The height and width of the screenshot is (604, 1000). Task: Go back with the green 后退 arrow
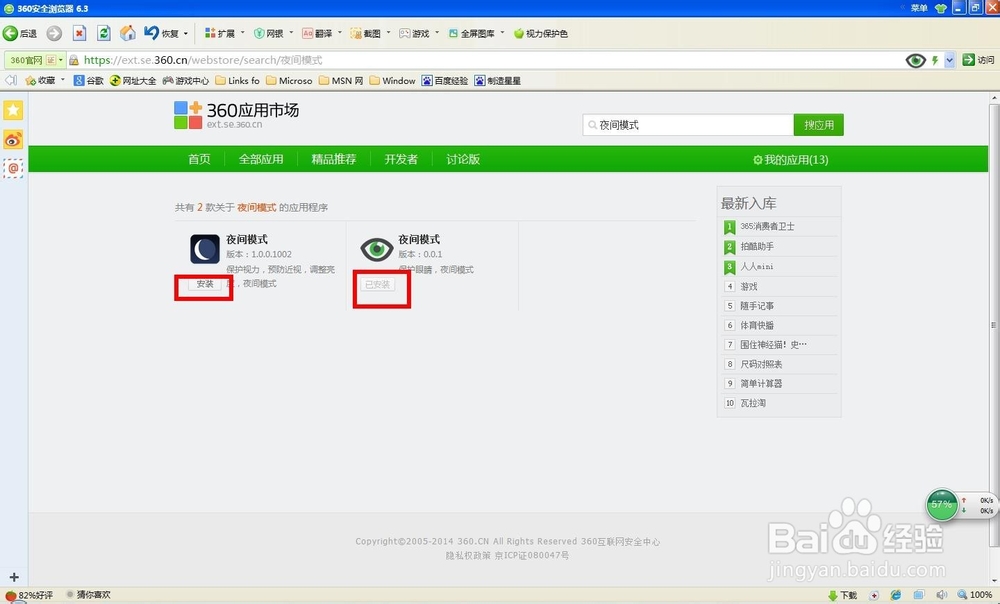click(19, 33)
